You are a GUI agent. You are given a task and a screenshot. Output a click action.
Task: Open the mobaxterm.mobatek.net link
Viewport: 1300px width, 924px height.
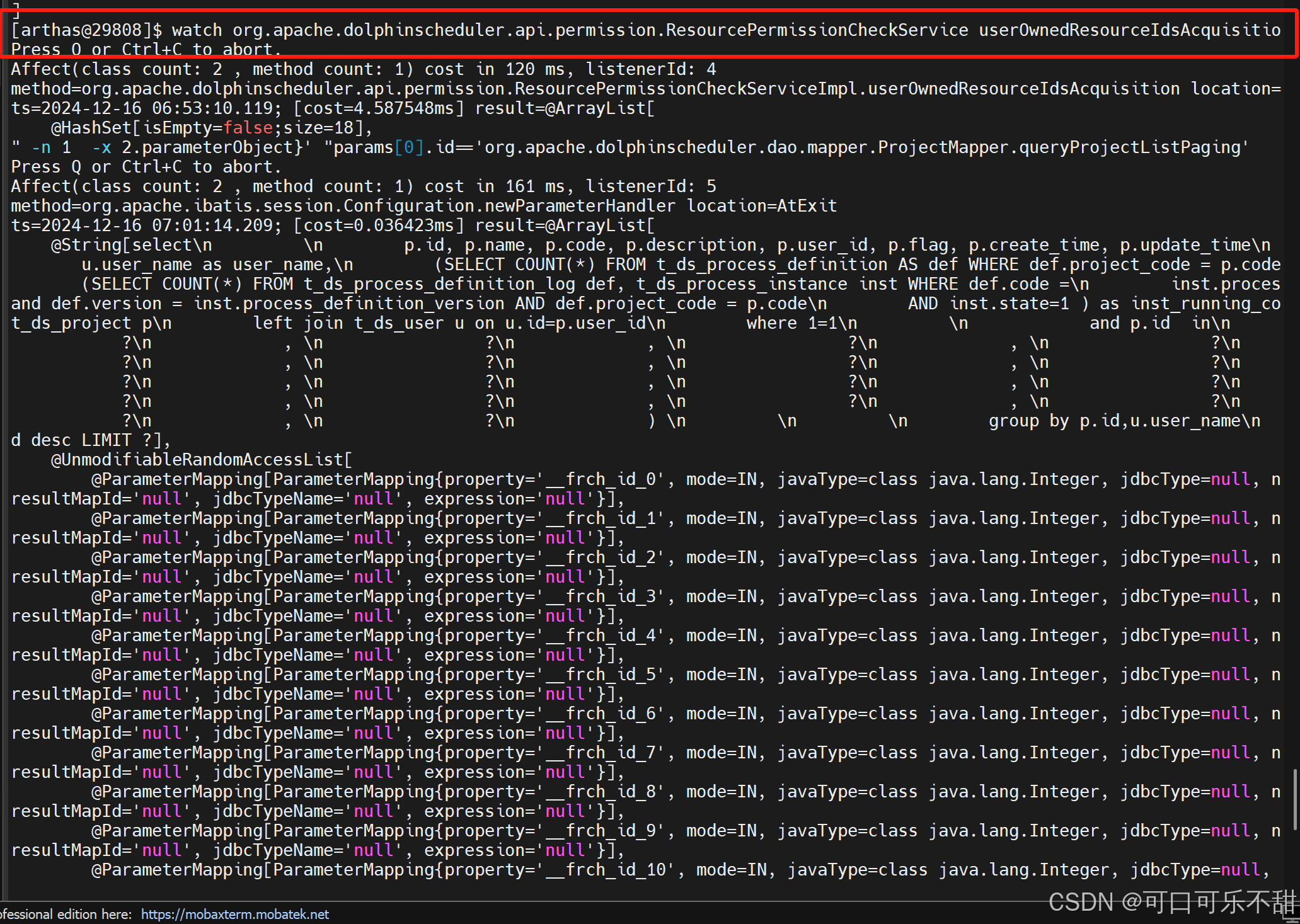point(234,914)
